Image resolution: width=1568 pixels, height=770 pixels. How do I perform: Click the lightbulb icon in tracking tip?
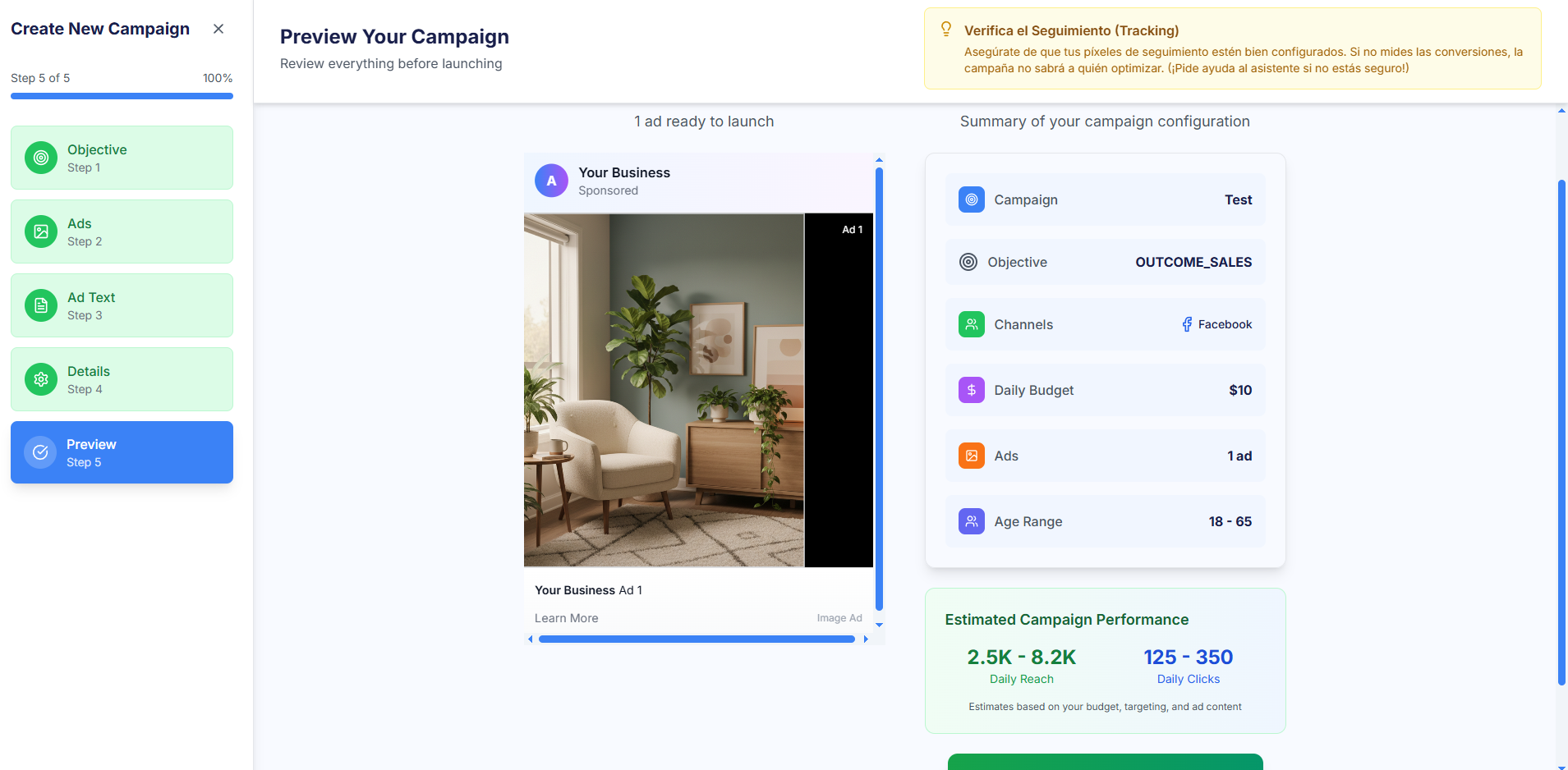tap(946, 30)
